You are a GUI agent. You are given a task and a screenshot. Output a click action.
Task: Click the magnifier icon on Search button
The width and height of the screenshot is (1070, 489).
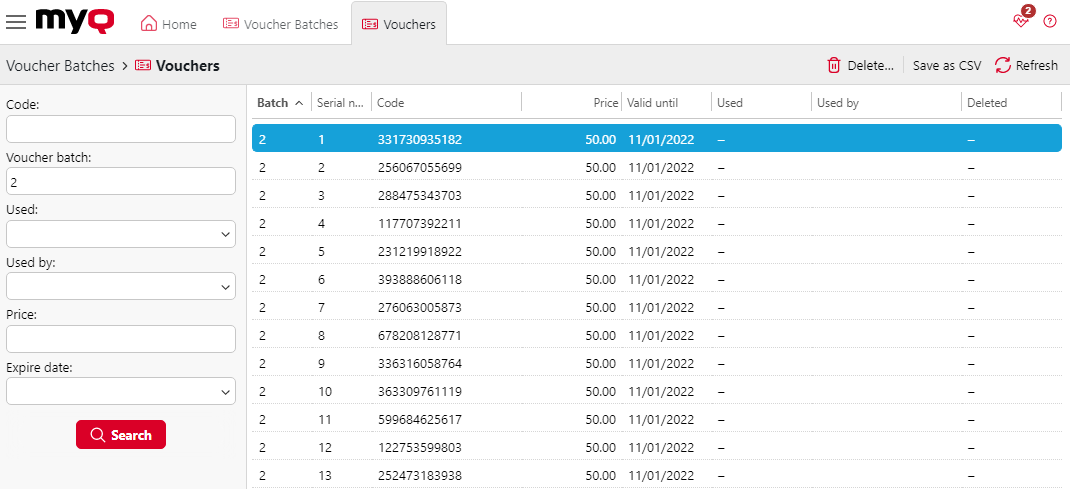97,435
